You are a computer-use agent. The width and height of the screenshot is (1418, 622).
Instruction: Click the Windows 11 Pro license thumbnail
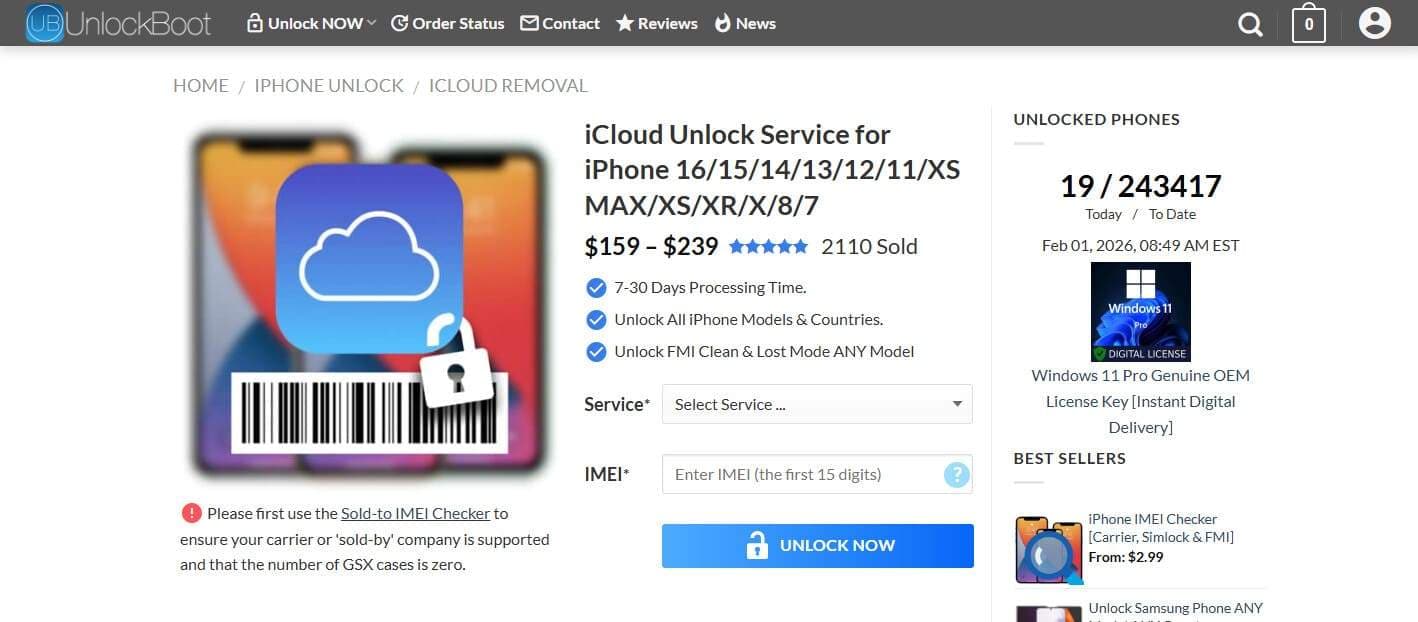tap(1140, 311)
